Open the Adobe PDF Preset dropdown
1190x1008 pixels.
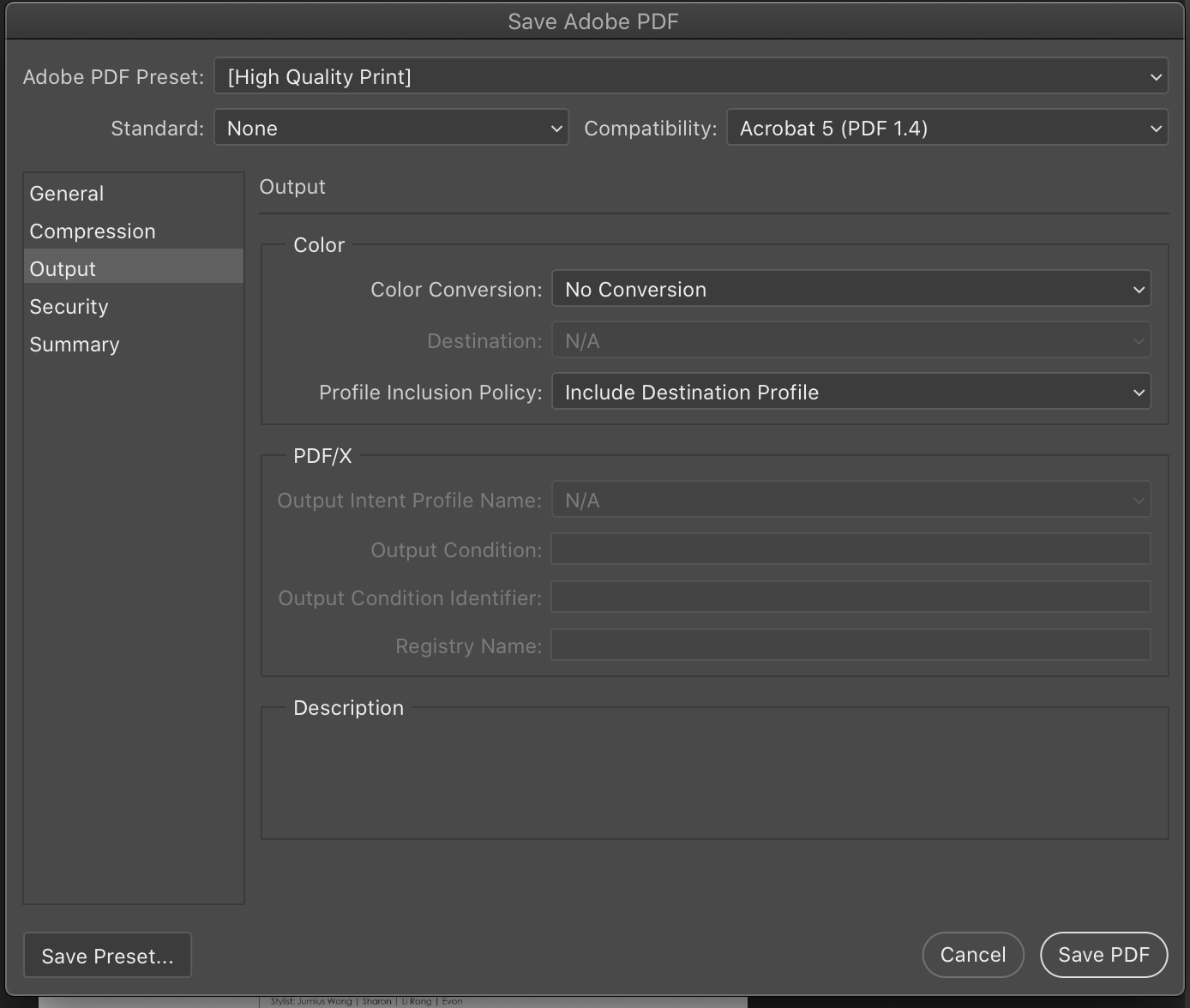[x=690, y=76]
